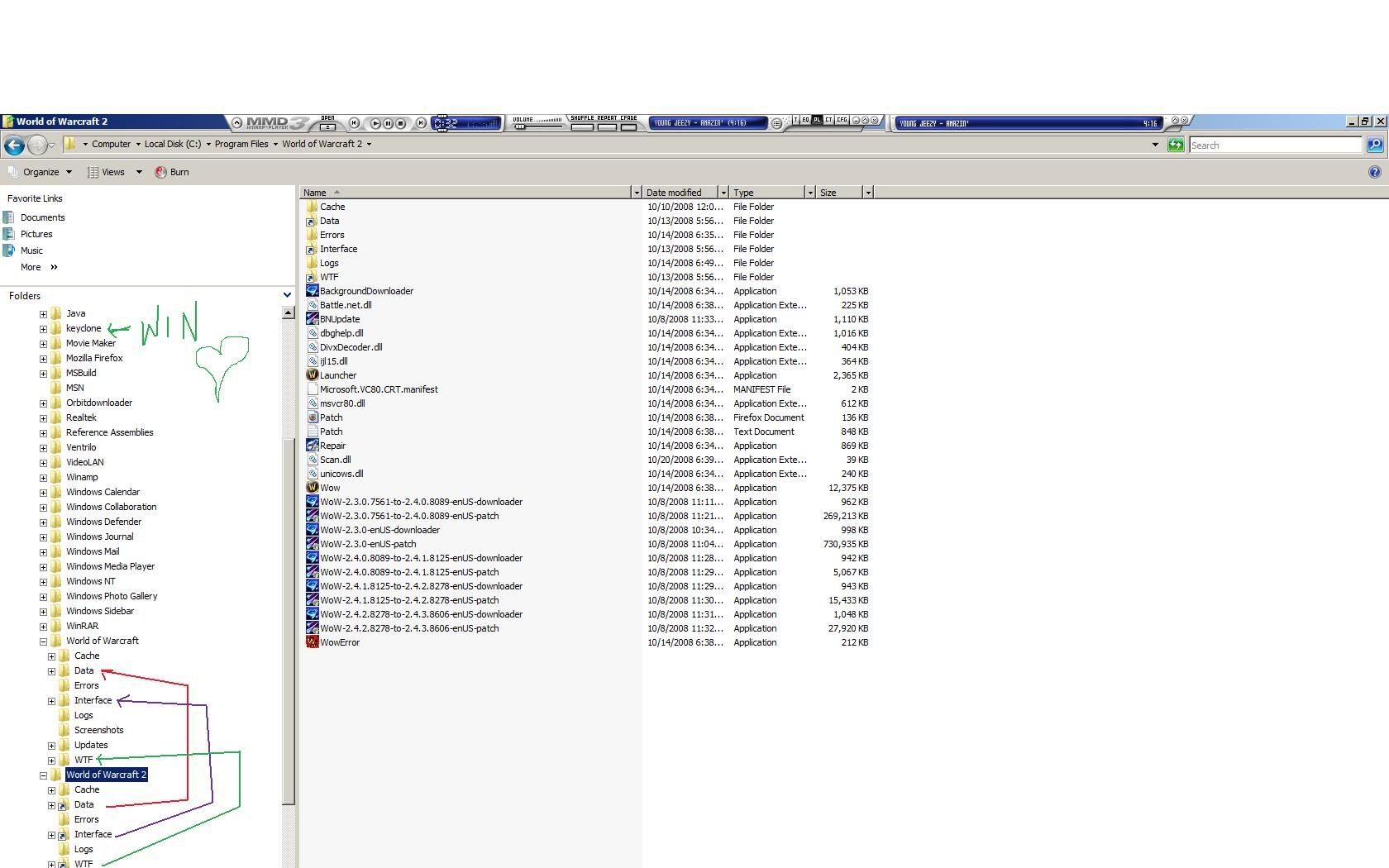This screenshot has width=1389, height=868.
Task: Open the Views dropdown arrow
Action: click(139, 172)
